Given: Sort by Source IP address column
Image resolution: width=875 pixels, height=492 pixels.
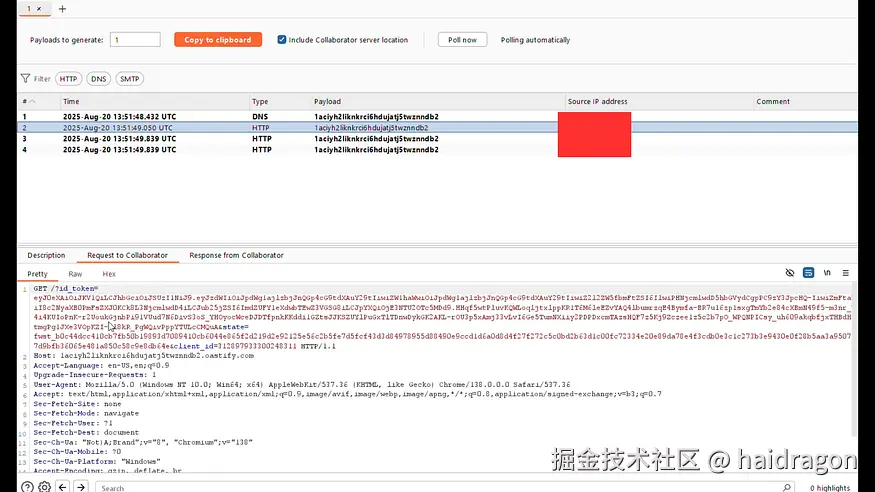Looking at the screenshot, I should (659, 102).
